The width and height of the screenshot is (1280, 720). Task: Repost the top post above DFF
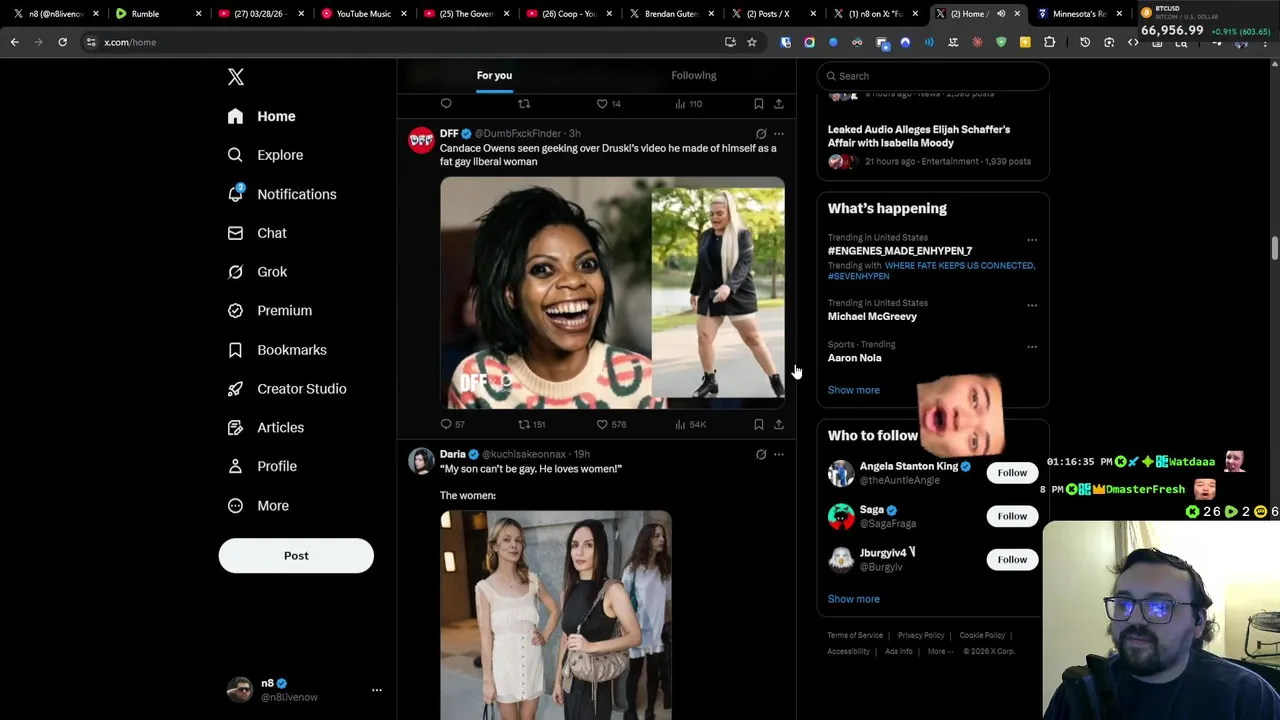click(524, 104)
